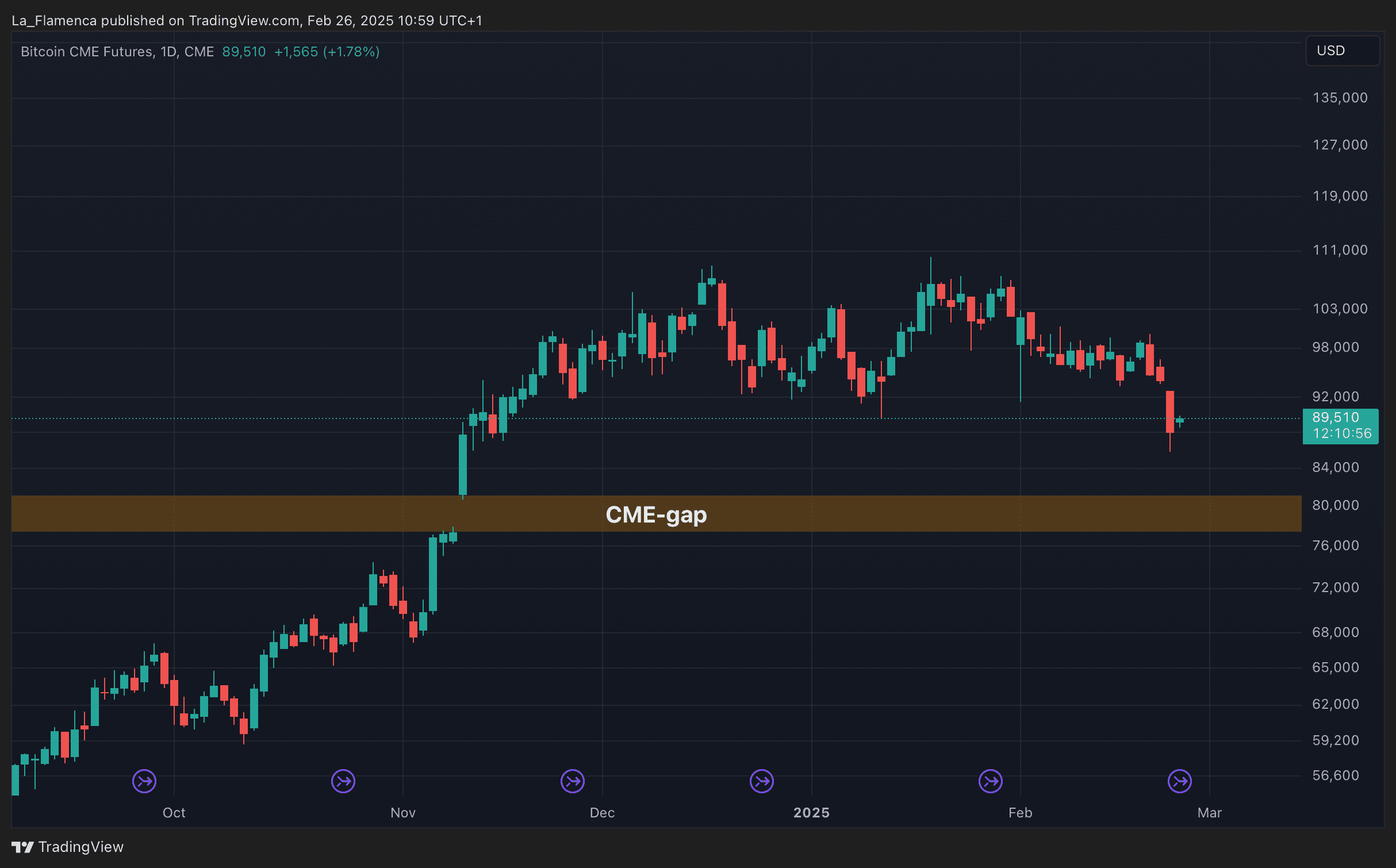Image resolution: width=1396 pixels, height=868 pixels.
Task: Click the 56,600 price axis label
Action: [1336, 775]
